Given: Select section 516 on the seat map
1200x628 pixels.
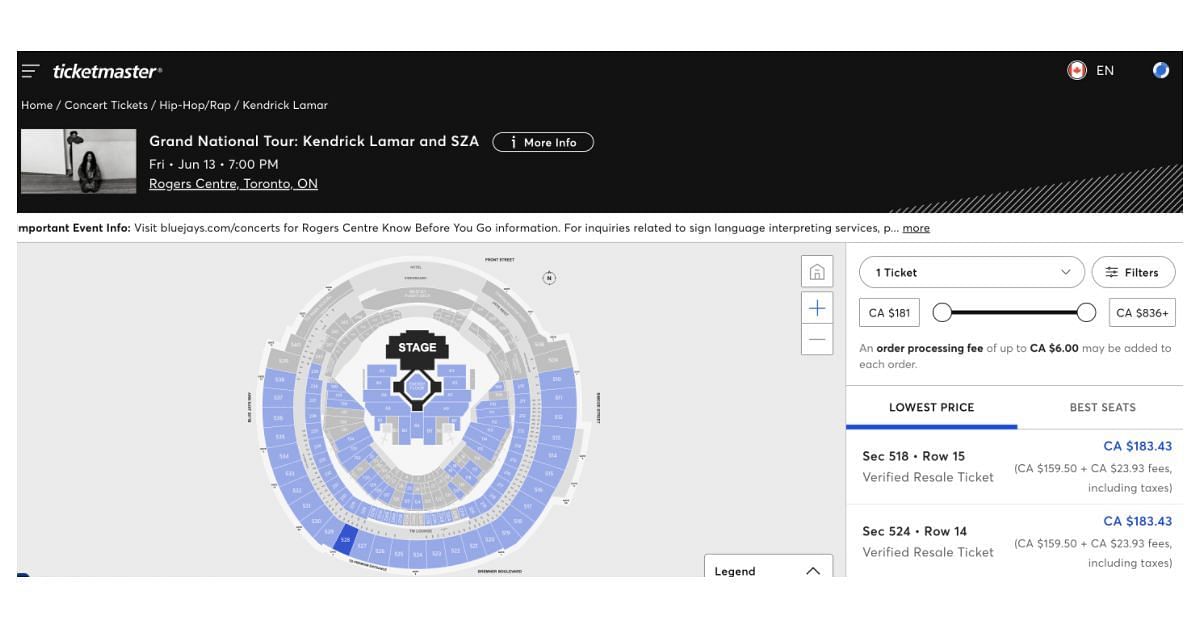Looking at the screenshot, I should click(538, 490).
